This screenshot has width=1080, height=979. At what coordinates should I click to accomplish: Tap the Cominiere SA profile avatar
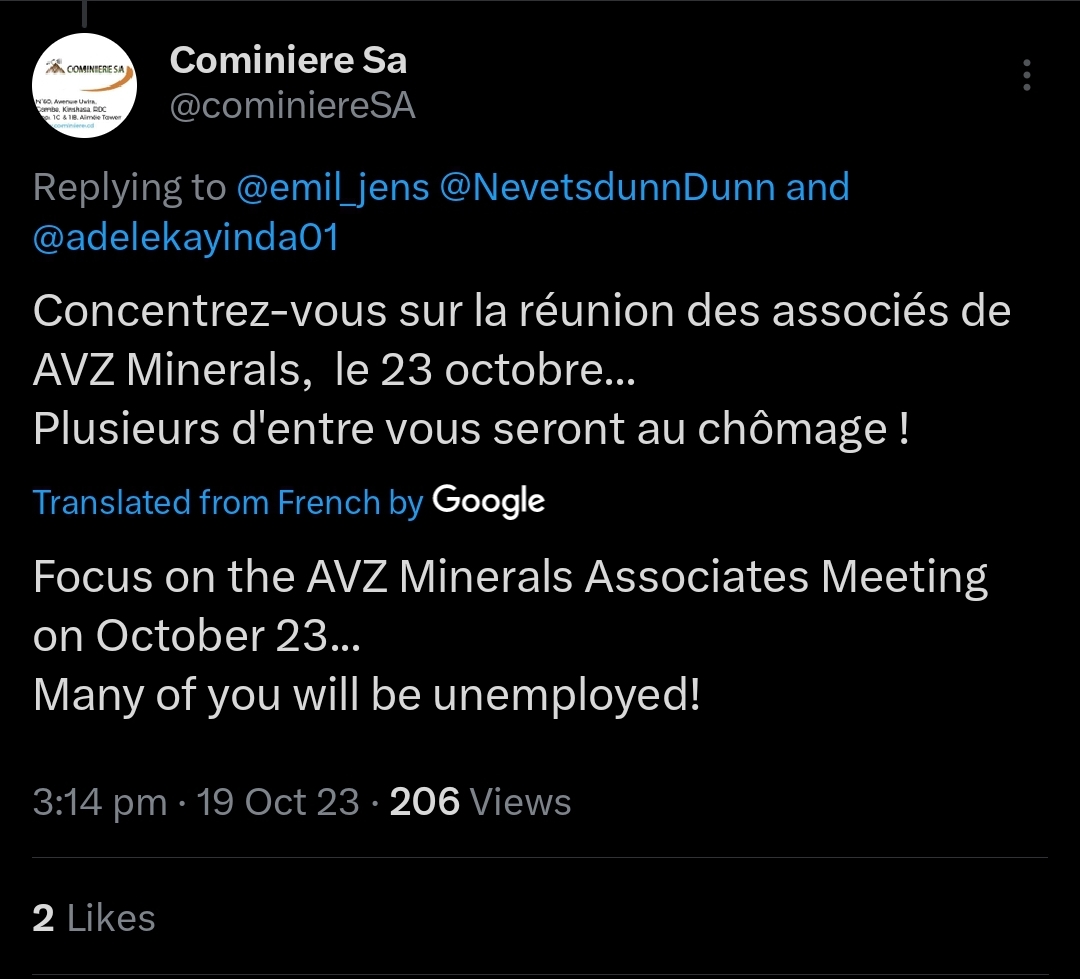pos(85,86)
